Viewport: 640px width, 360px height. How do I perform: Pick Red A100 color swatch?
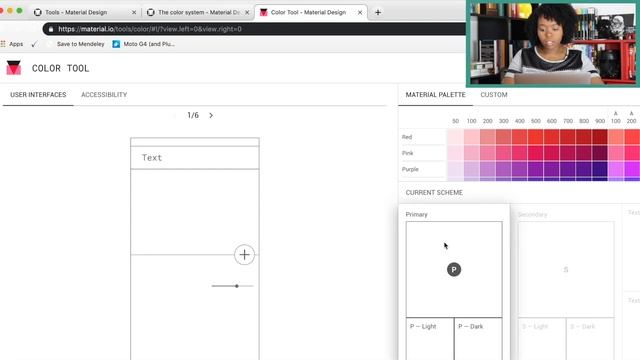pyautogui.click(x=616, y=137)
